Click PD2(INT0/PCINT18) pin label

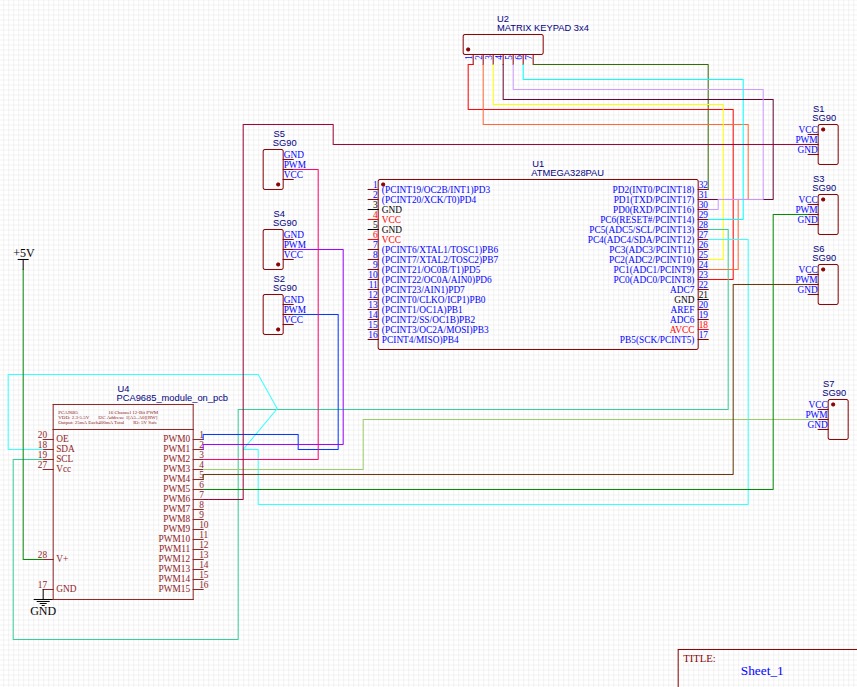653,190
